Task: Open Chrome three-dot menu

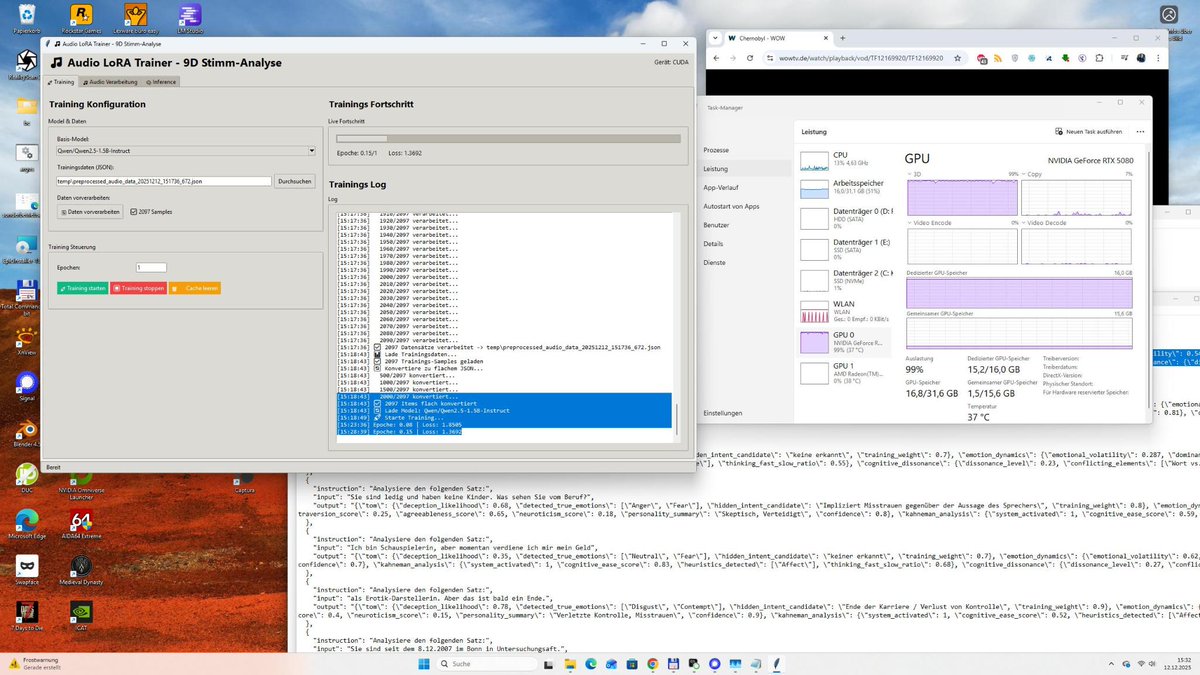Action: (1157, 58)
